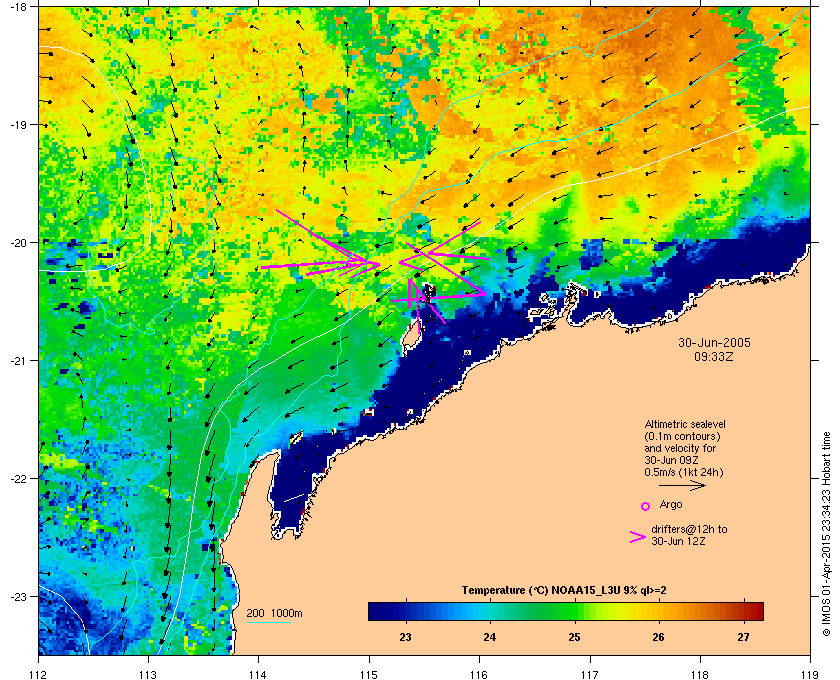
Task: Click the '200 1000m' bathymetry label
Action: click(274, 613)
